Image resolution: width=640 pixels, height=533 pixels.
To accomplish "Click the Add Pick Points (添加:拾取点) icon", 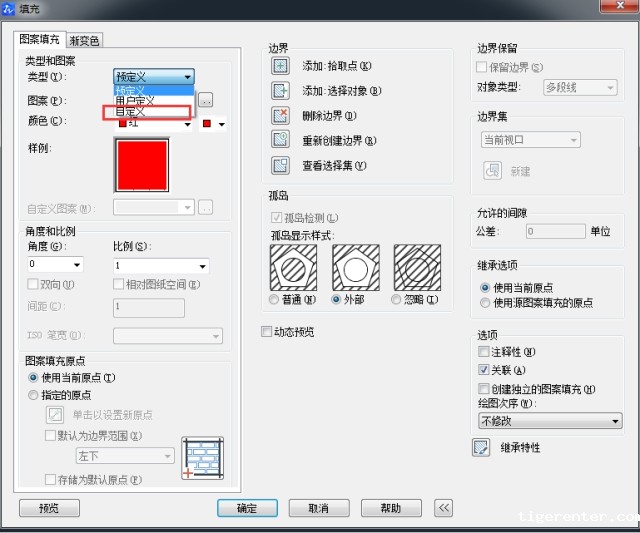I will [x=280, y=66].
